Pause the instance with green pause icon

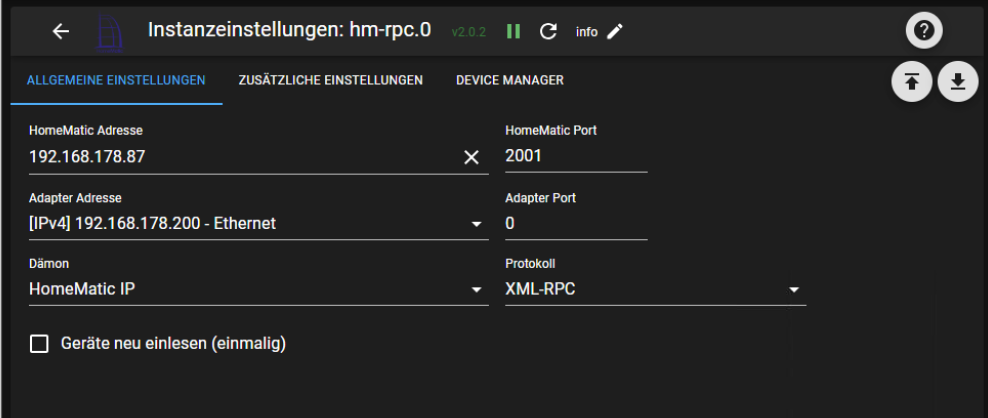[514, 32]
